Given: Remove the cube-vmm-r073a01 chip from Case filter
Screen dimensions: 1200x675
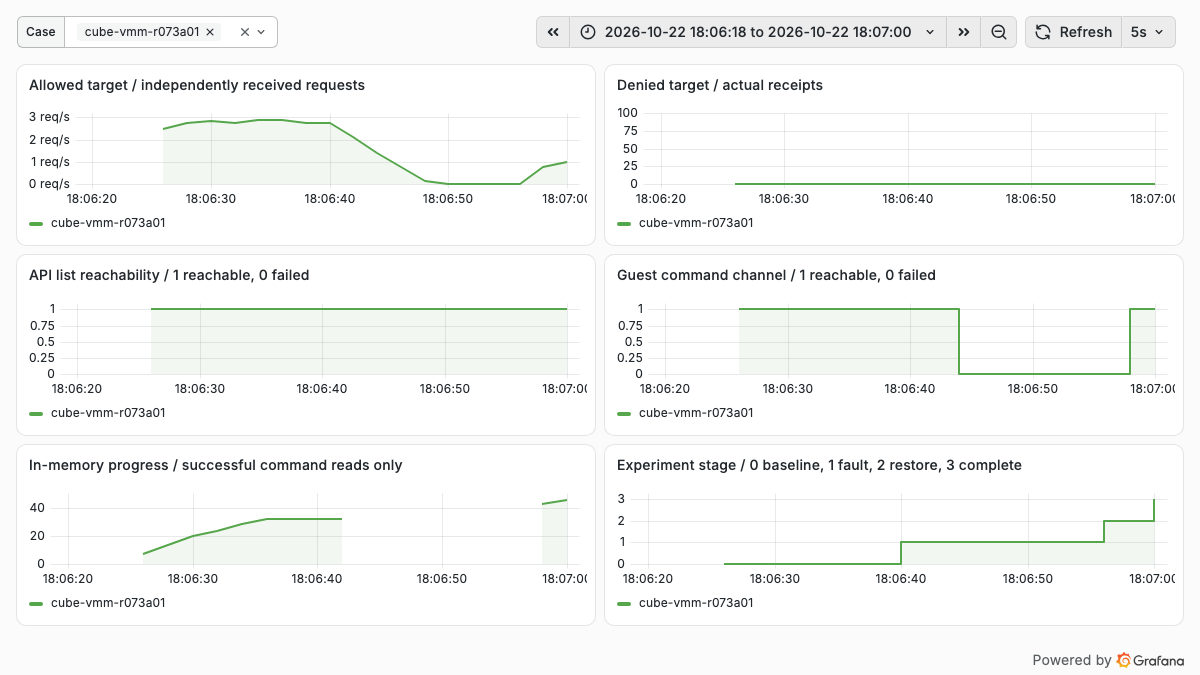Looking at the screenshot, I should tap(210, 32).
